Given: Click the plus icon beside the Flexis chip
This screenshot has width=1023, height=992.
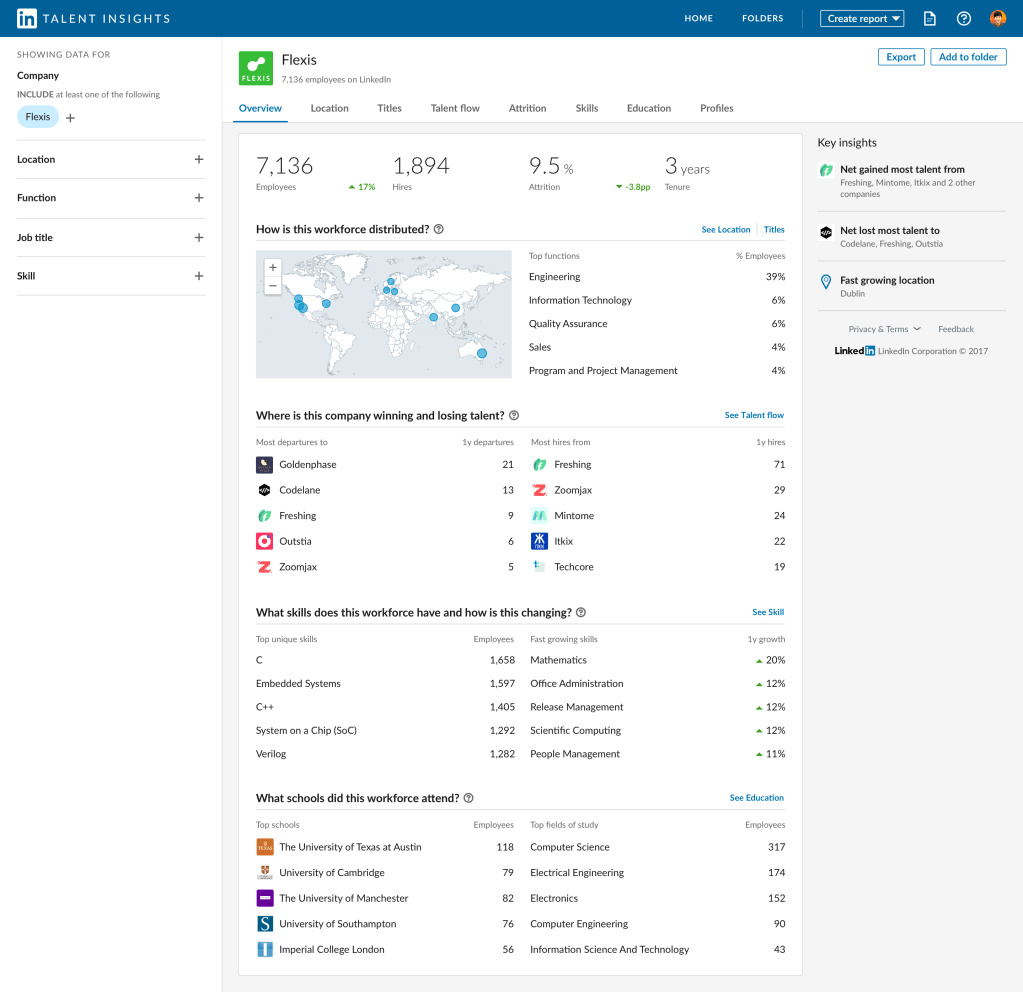Looking at the screenshot, I should 70,117.
